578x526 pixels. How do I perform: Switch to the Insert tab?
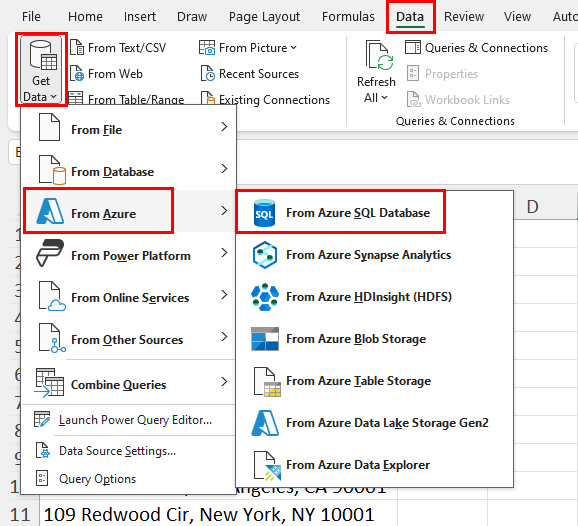[140, 17]
